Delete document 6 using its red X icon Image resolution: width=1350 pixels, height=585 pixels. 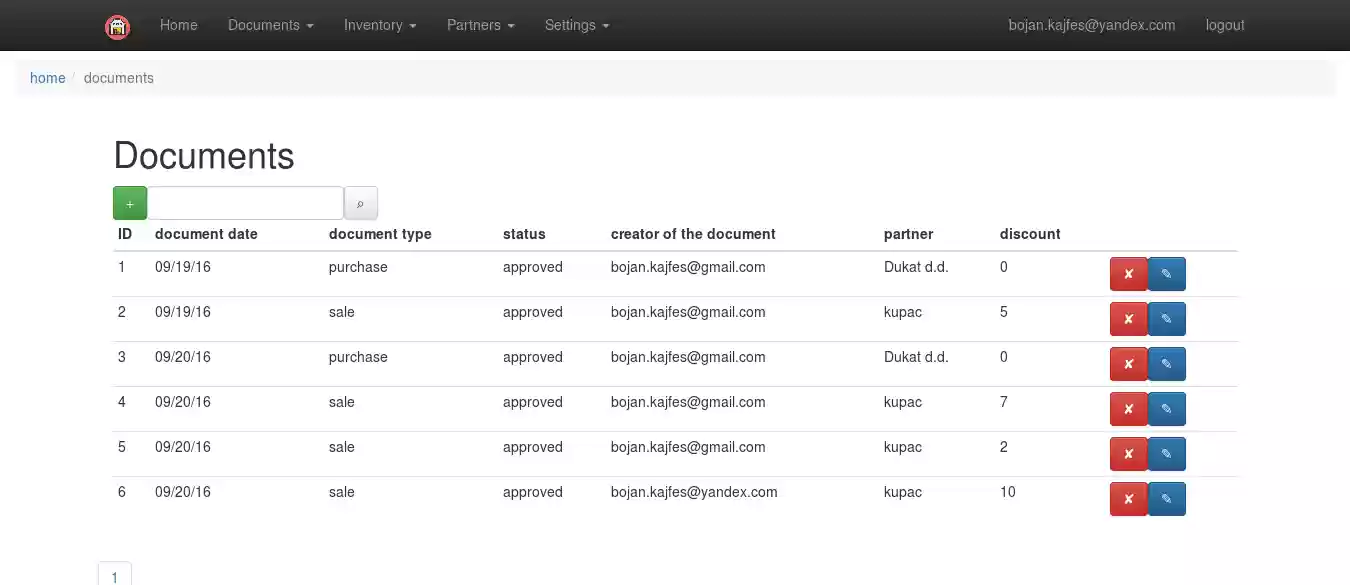tap(1128, 498)
